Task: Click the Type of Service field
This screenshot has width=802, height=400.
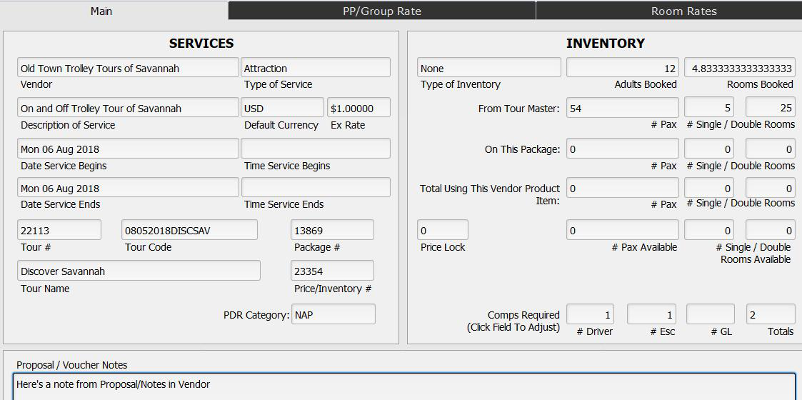Action: pyautogui.click(x=316, y=68)
